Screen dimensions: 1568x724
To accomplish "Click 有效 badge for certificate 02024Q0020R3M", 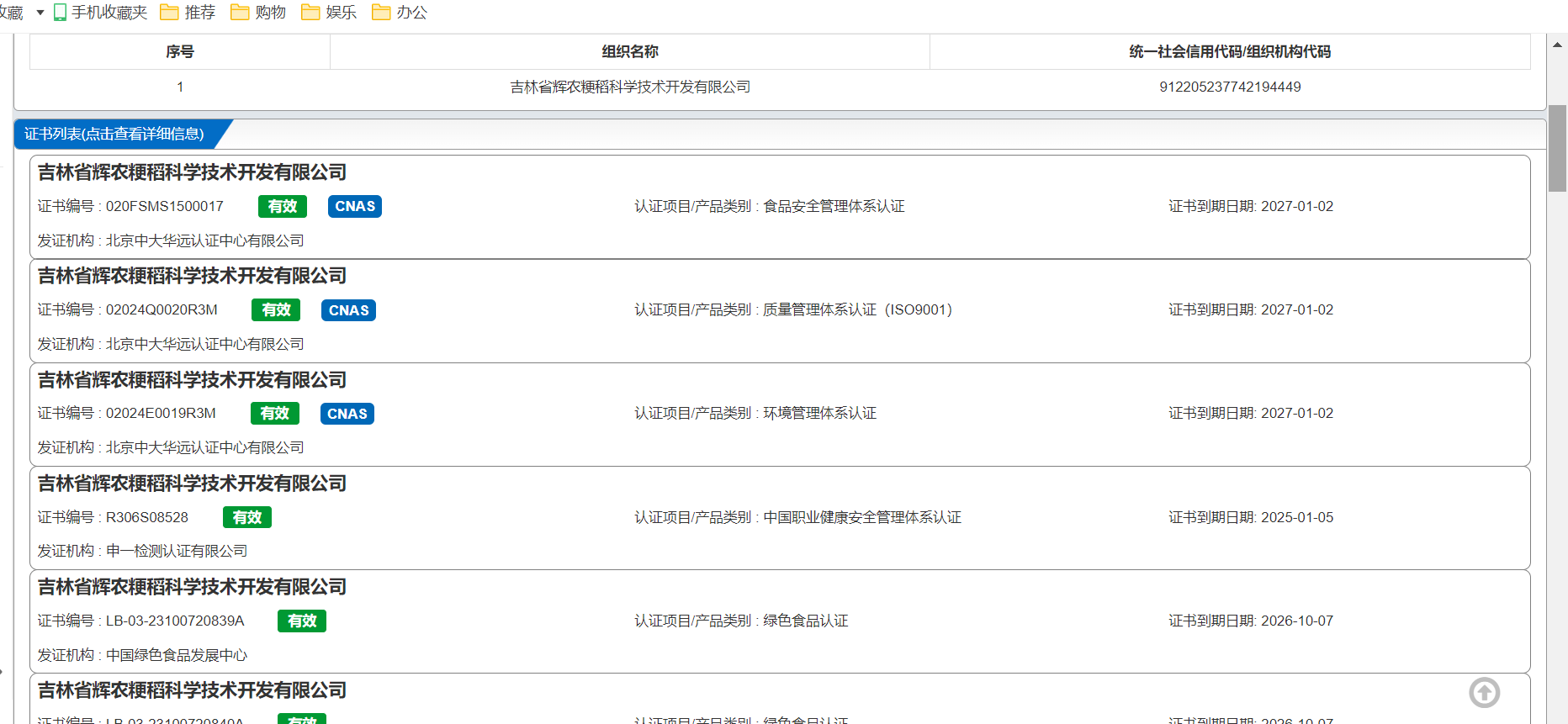I will [x=276, y=310].
